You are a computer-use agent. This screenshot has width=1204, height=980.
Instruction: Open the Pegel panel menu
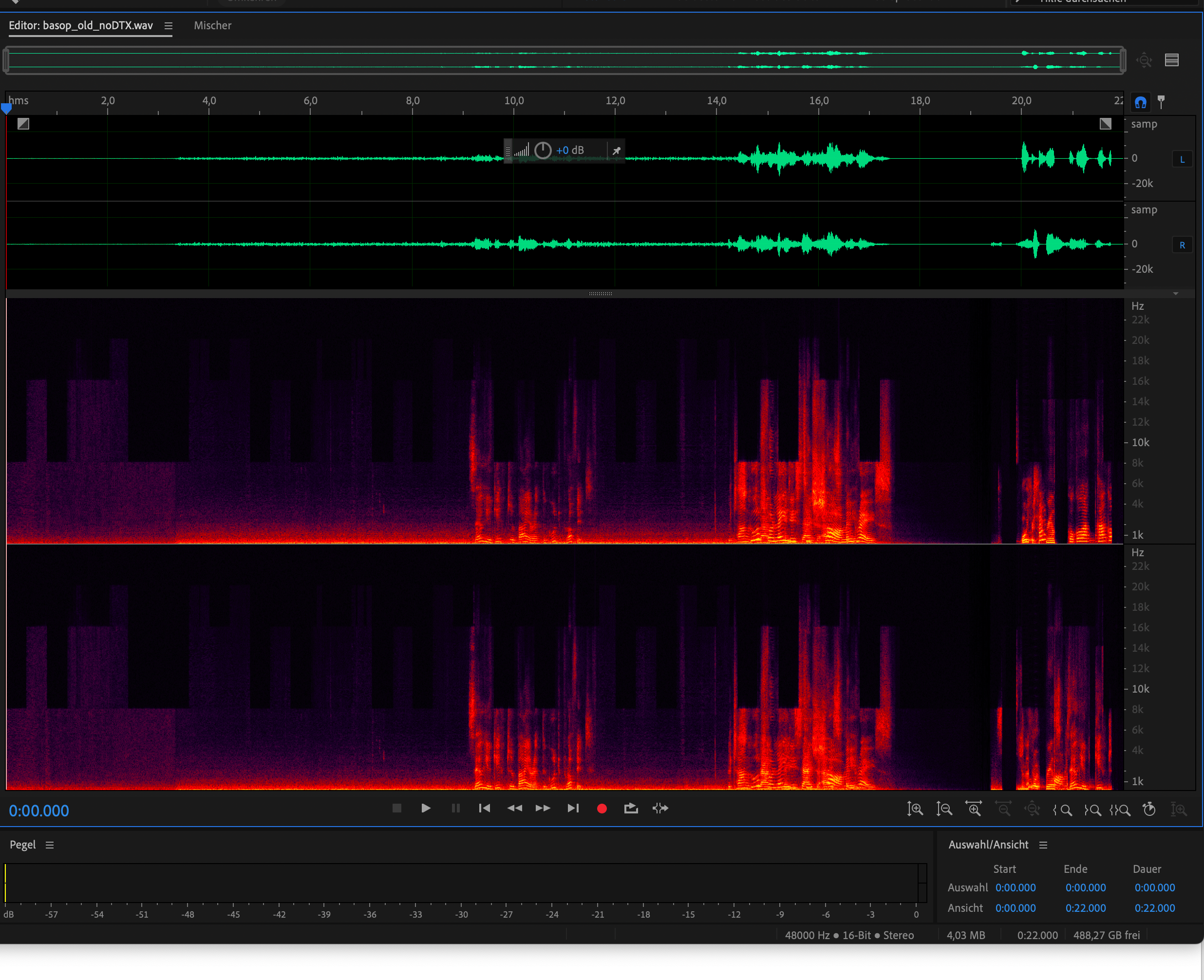click(x=50, y=845)
